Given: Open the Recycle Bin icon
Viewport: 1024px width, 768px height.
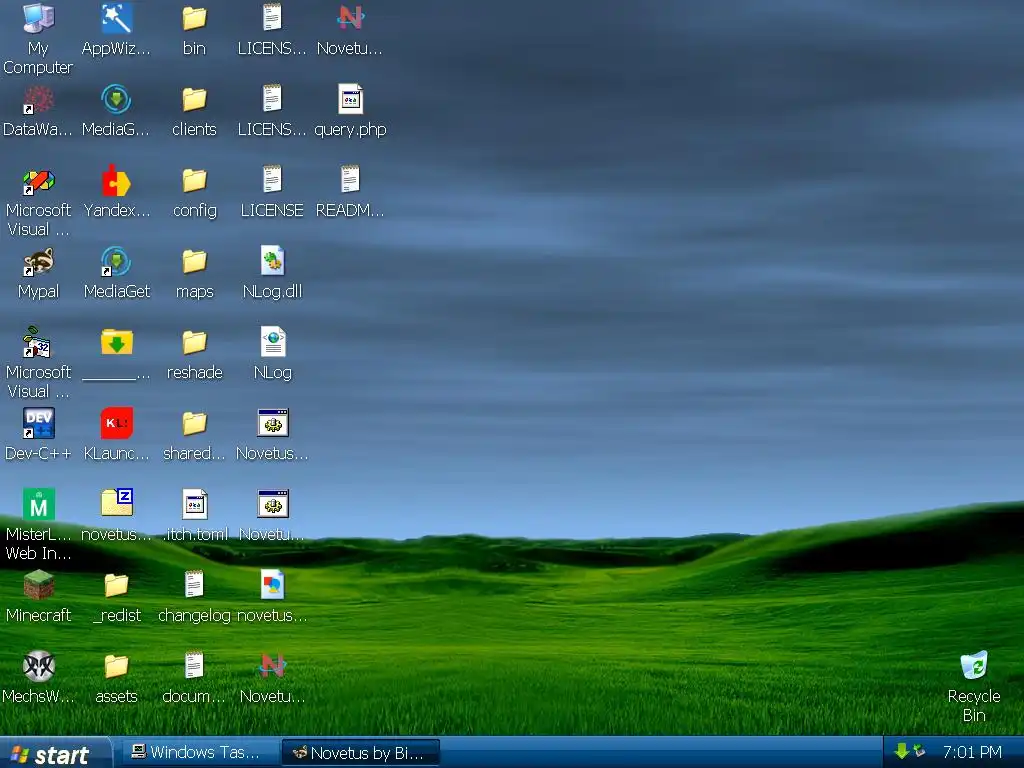Looking at the screenshot, I should pos(974,666).
